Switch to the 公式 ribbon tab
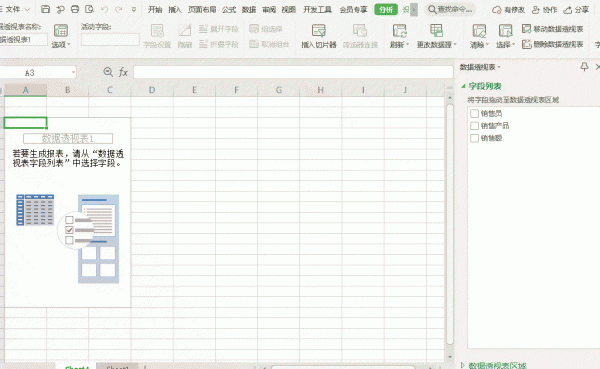600x369 pixels. tap(229, 10)
